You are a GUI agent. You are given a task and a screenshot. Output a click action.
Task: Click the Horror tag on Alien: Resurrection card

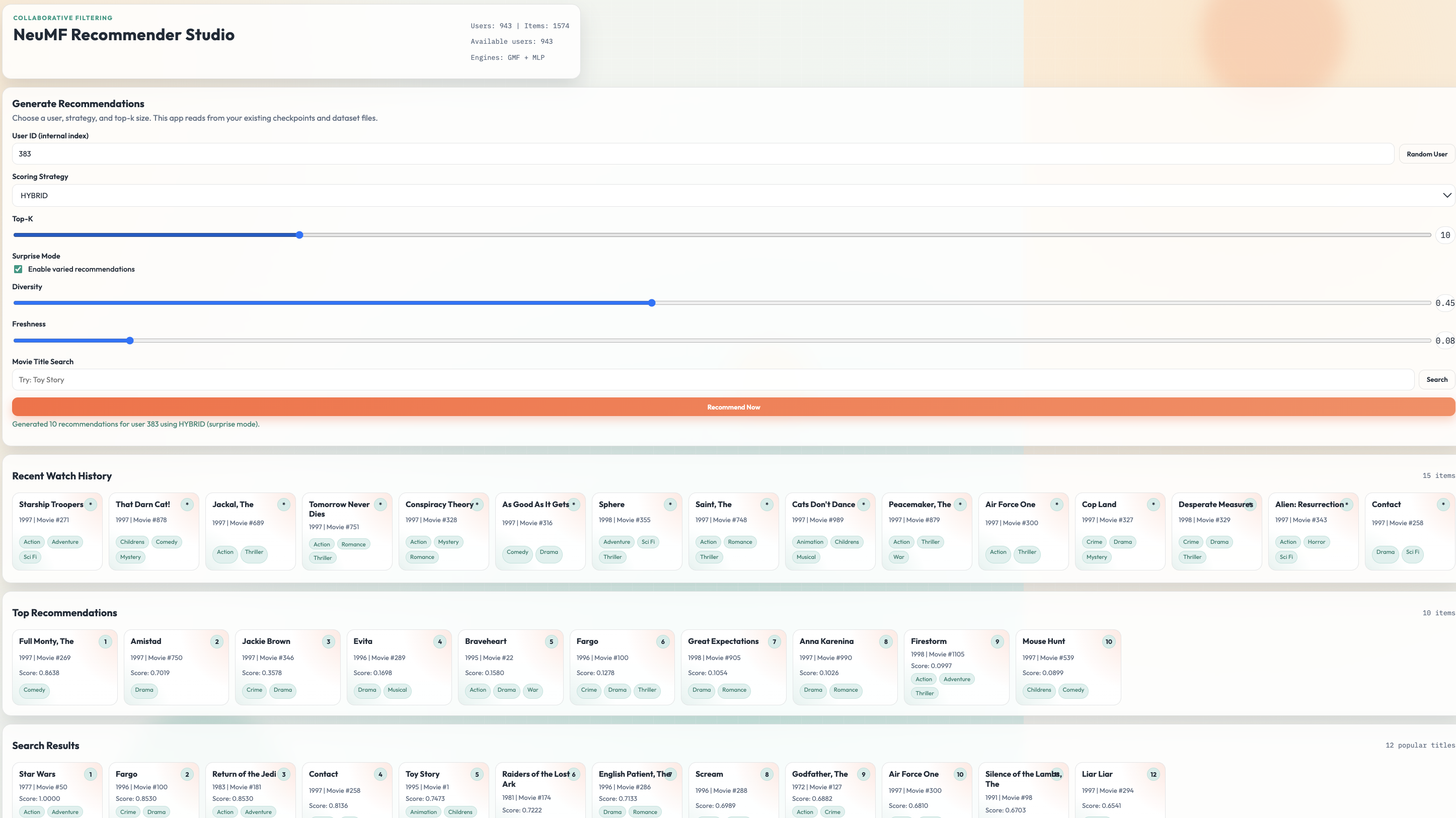1317,542
